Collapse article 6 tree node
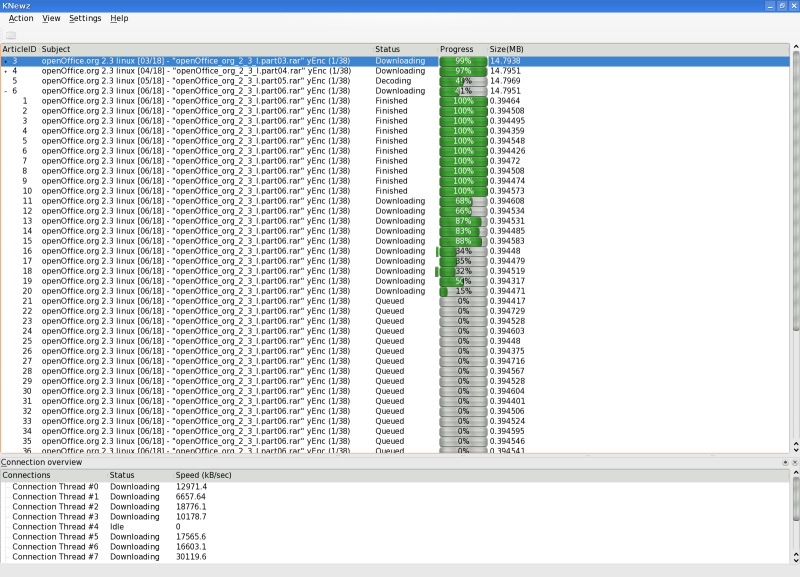Viewport: 800px width, 577px height. [6, 91]
